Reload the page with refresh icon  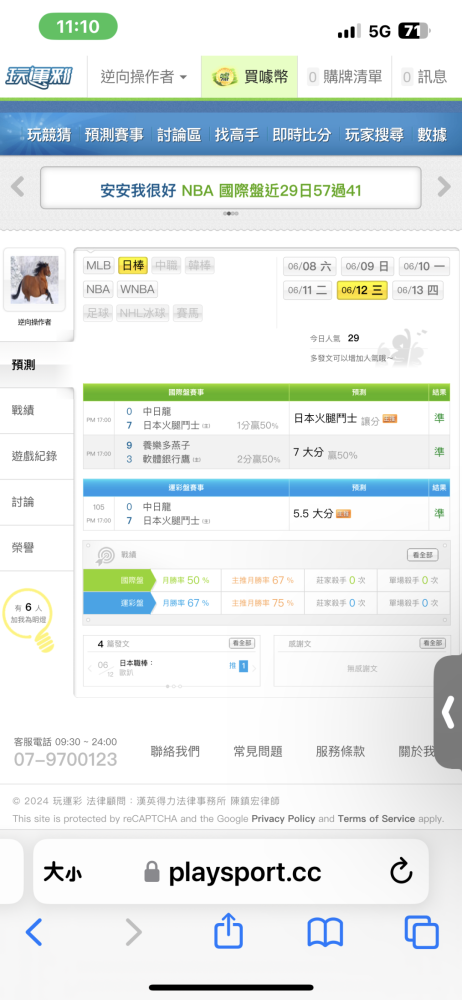coord(401,871)
